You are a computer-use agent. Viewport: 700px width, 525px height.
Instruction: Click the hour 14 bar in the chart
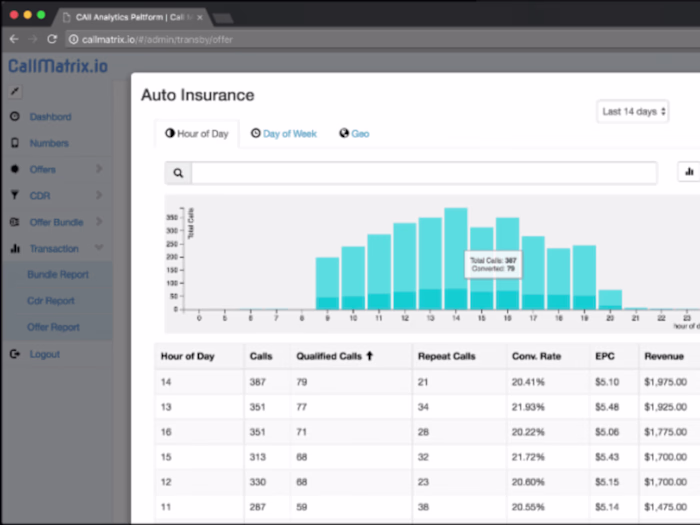coord(456,258)
